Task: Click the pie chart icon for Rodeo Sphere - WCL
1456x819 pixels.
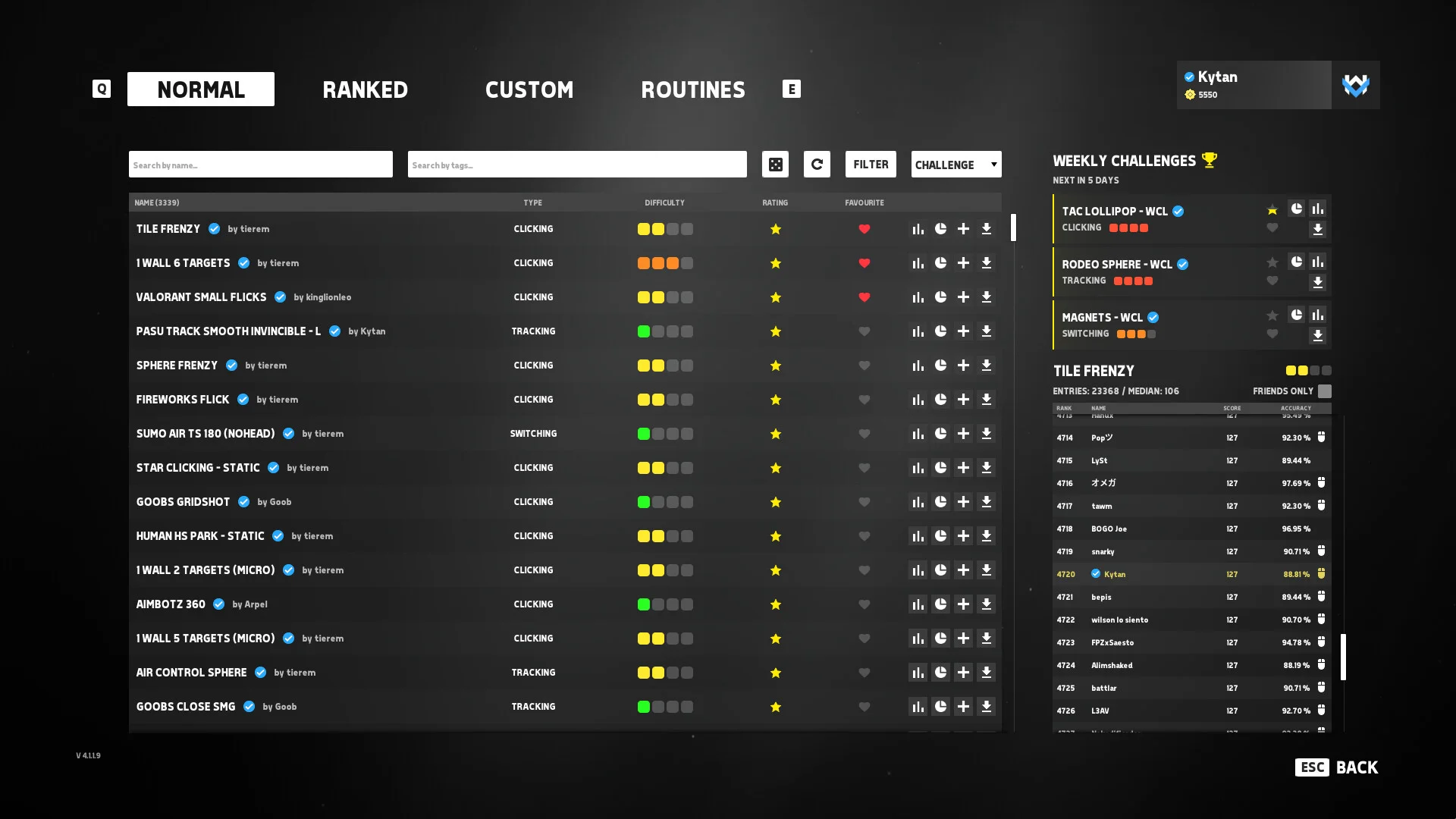Action: tap(1295, 262)
